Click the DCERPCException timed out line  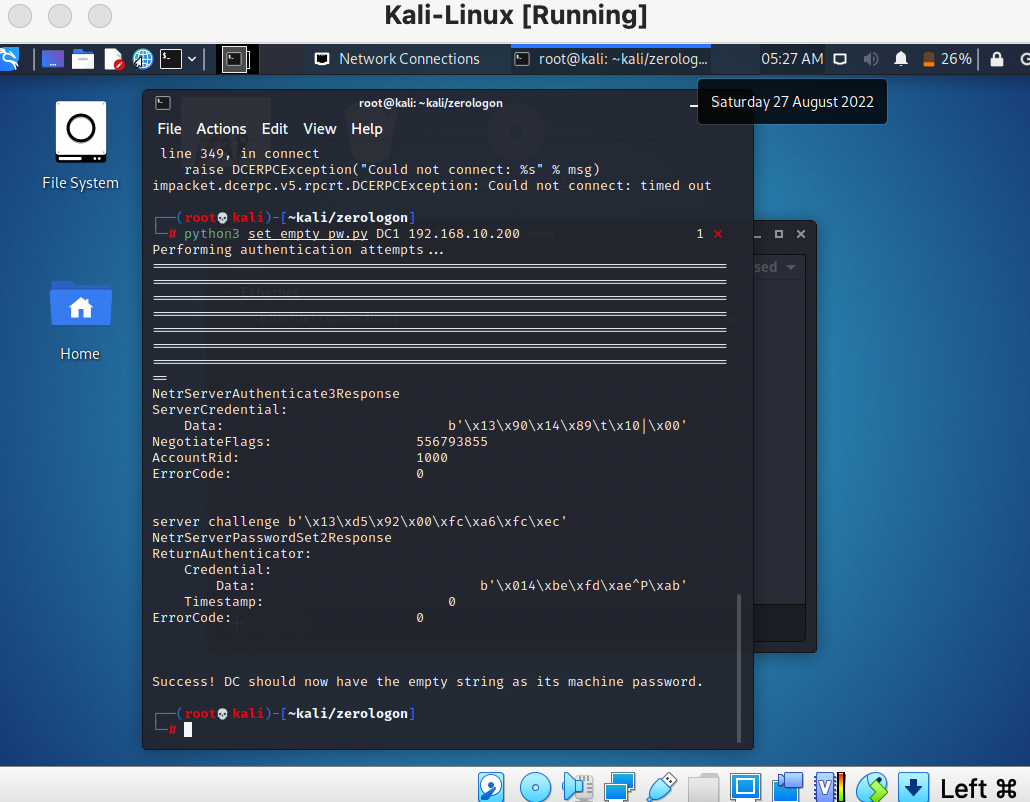tap(432, 186)
